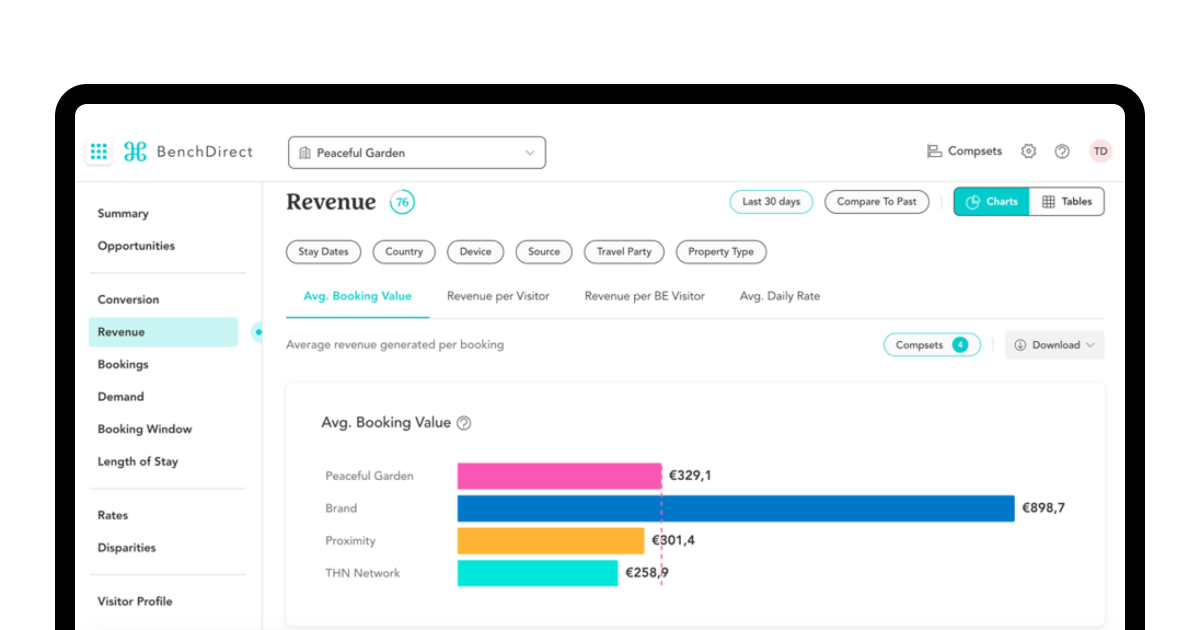Switch to Revenue per Visitor tab
This screenshot has height=630, width=1200.
click(498, 297)
